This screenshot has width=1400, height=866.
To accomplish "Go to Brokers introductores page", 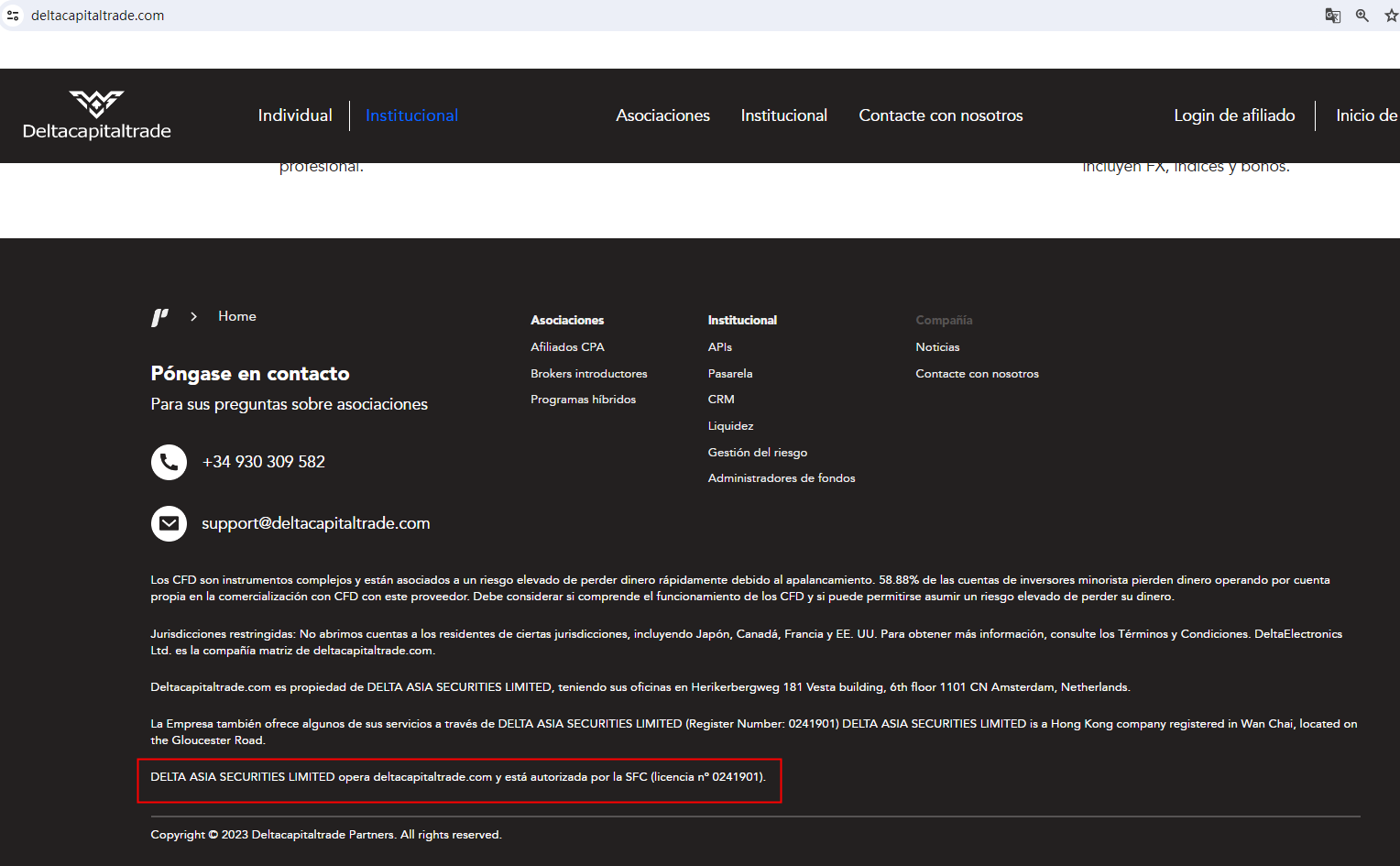I will pyautogui.click(x=588, y=374).
